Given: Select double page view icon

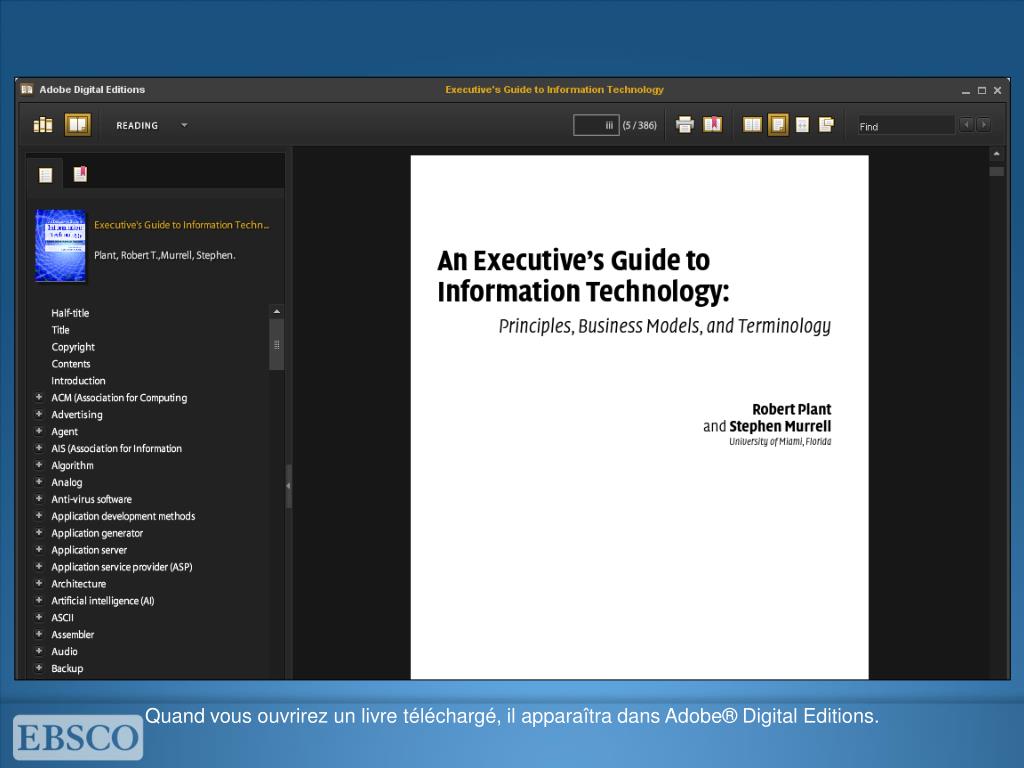Looking at the screenshot, I should [x=752, y=125].
